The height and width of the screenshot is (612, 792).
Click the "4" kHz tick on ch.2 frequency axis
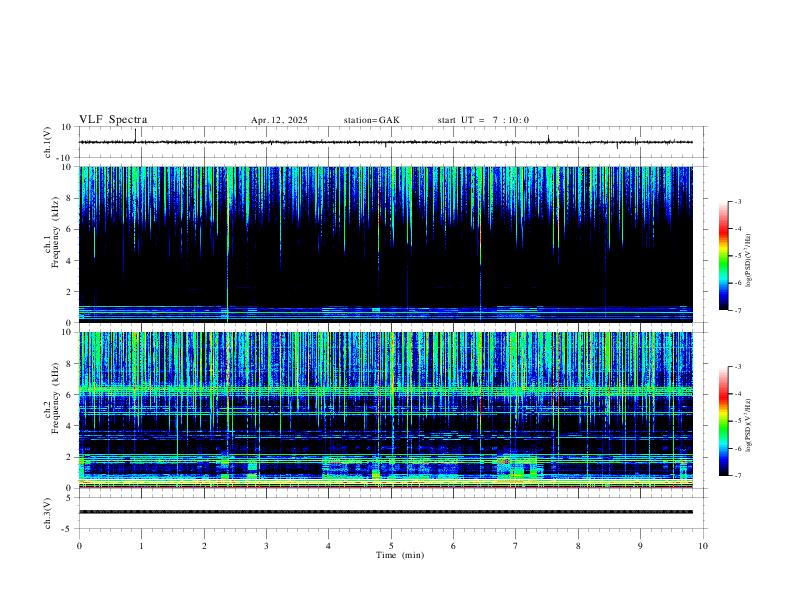71,426
